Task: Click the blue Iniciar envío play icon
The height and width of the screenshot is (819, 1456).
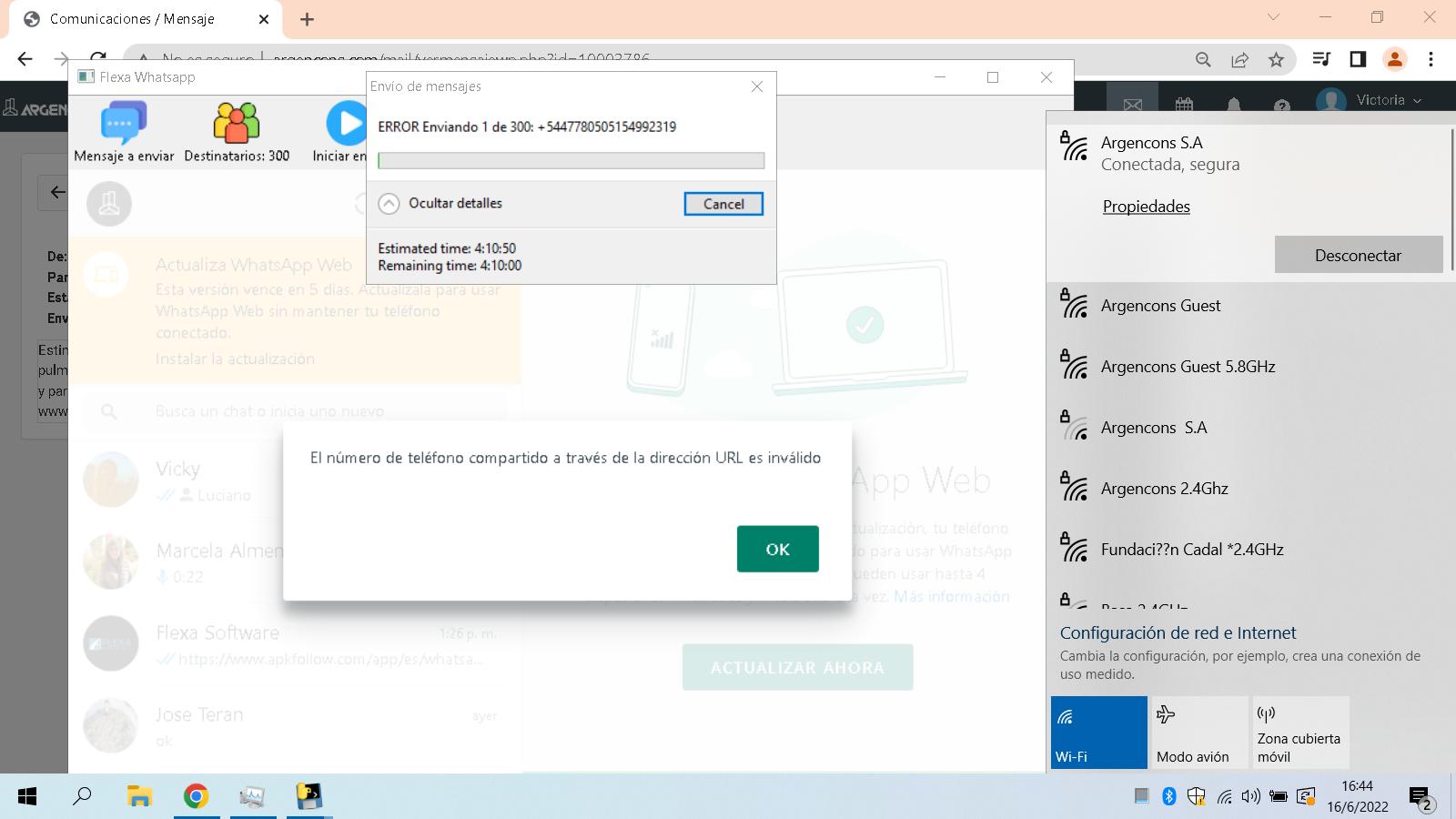Action: tap(347, 123)
